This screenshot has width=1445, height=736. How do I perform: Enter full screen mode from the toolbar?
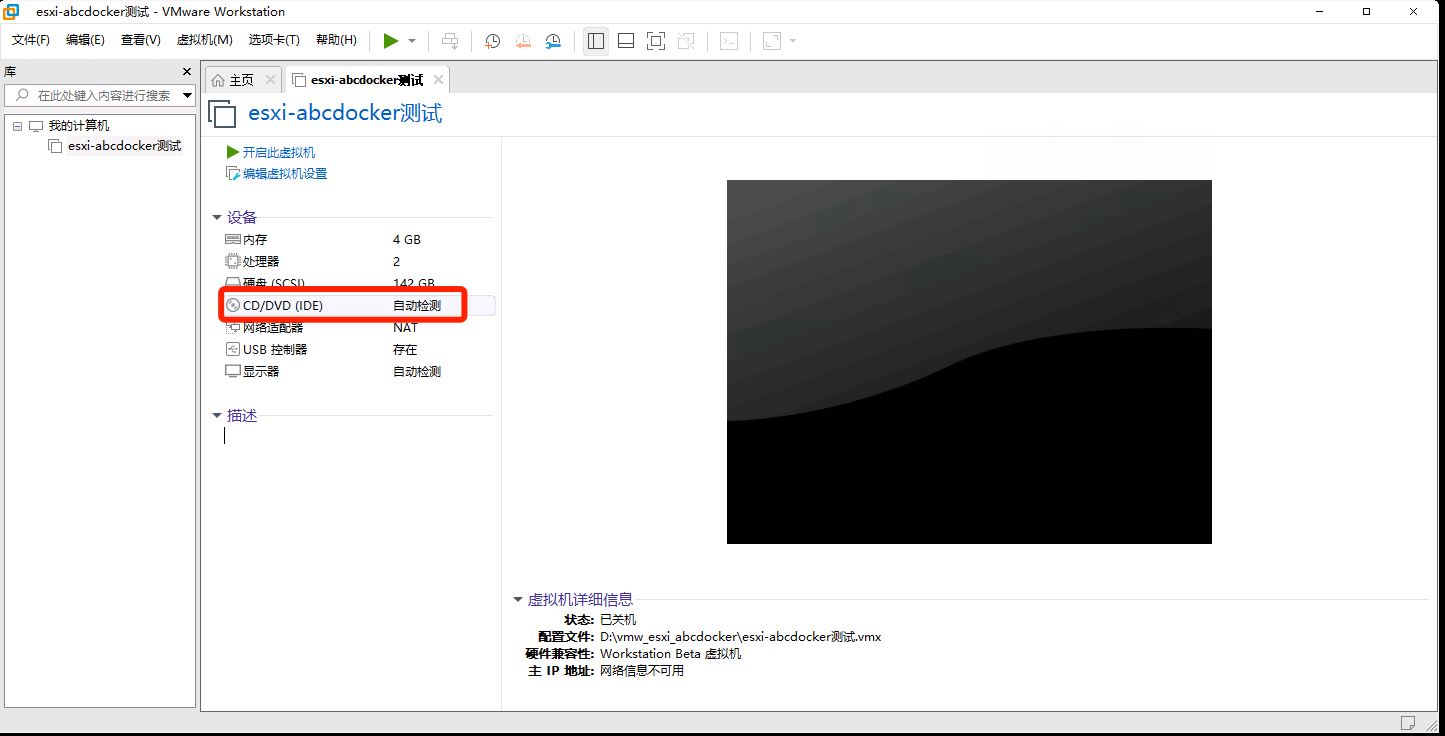(x=656, y=41)
